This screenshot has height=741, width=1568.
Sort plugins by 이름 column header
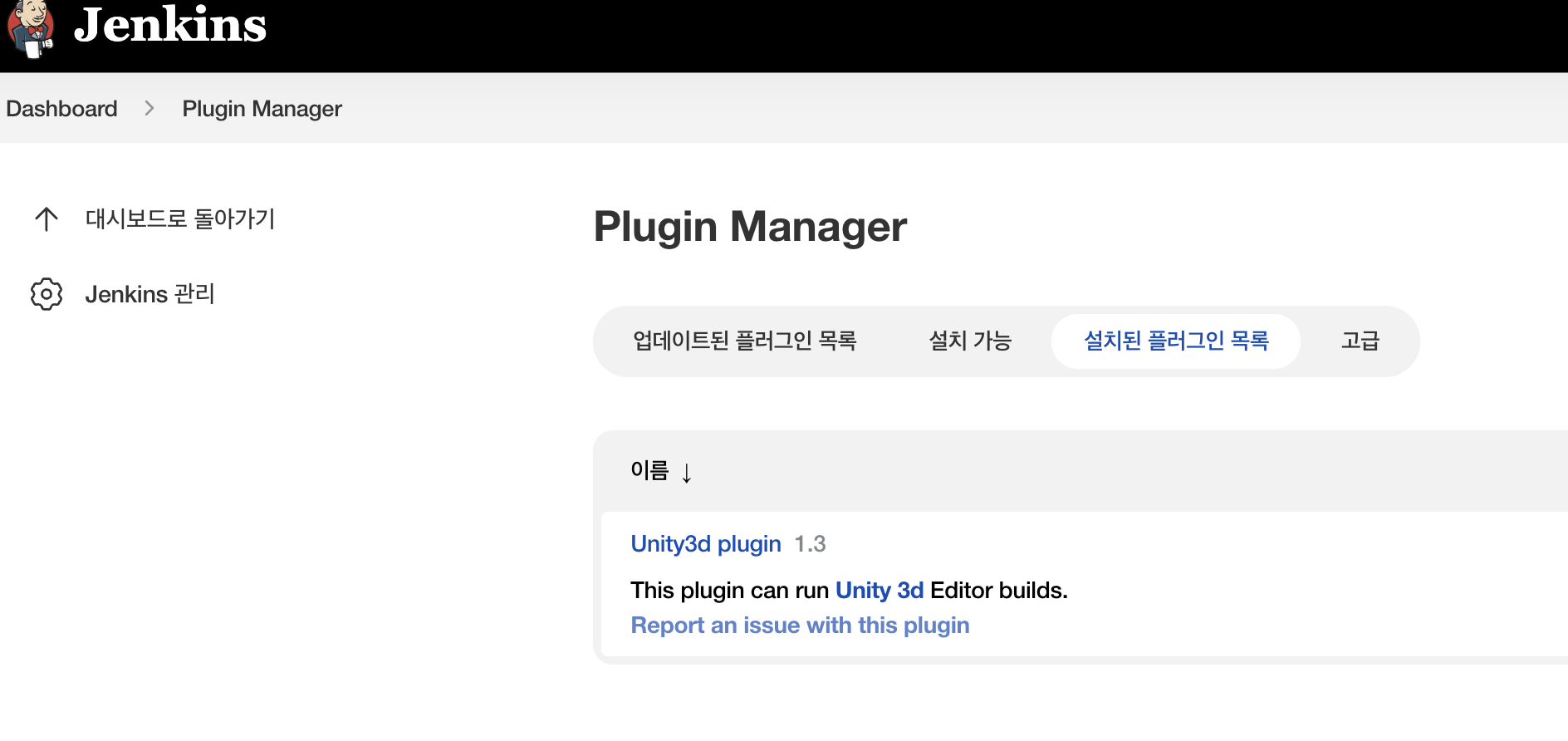(x=649, y=470)
